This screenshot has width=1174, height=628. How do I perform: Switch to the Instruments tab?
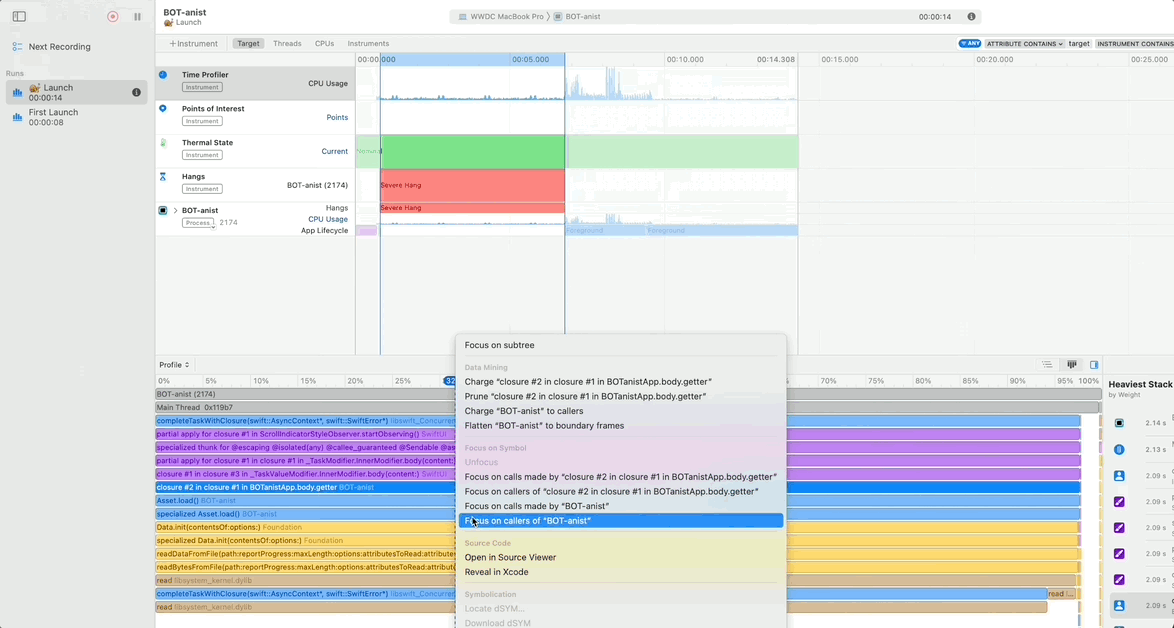click(x=368, y=43)
